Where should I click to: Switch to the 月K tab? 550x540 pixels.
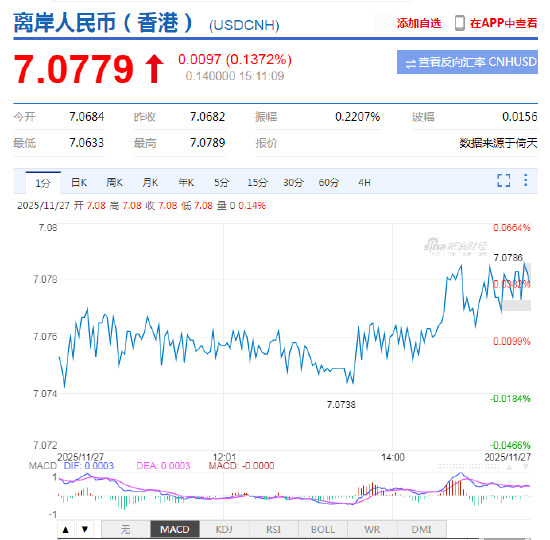tap(150, 182)
